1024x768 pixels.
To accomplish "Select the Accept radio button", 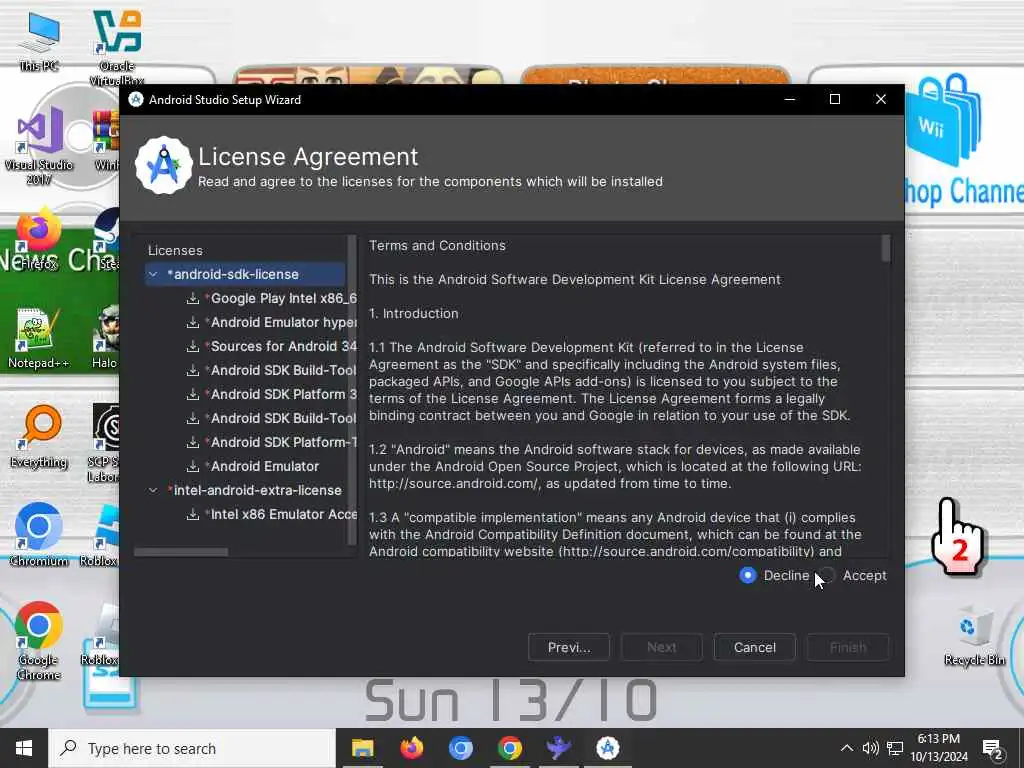I will tap(827, 575).
